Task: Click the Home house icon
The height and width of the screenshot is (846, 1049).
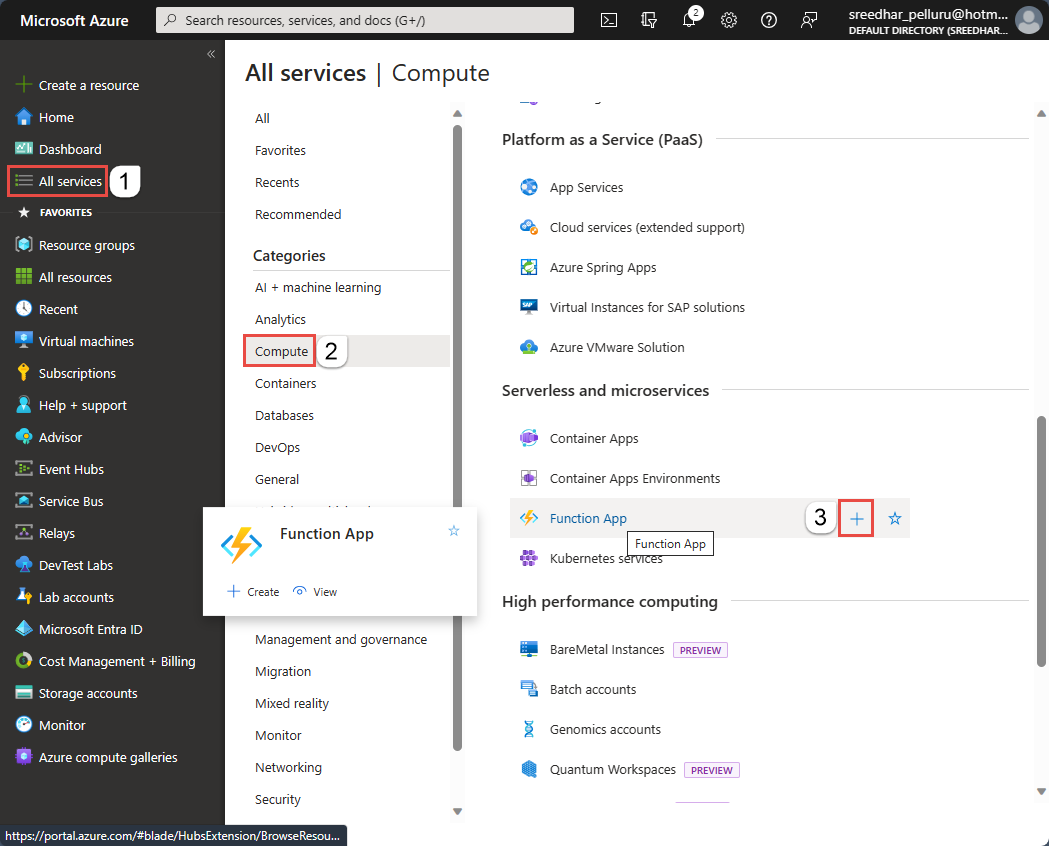Action: [x=23, y=117]
